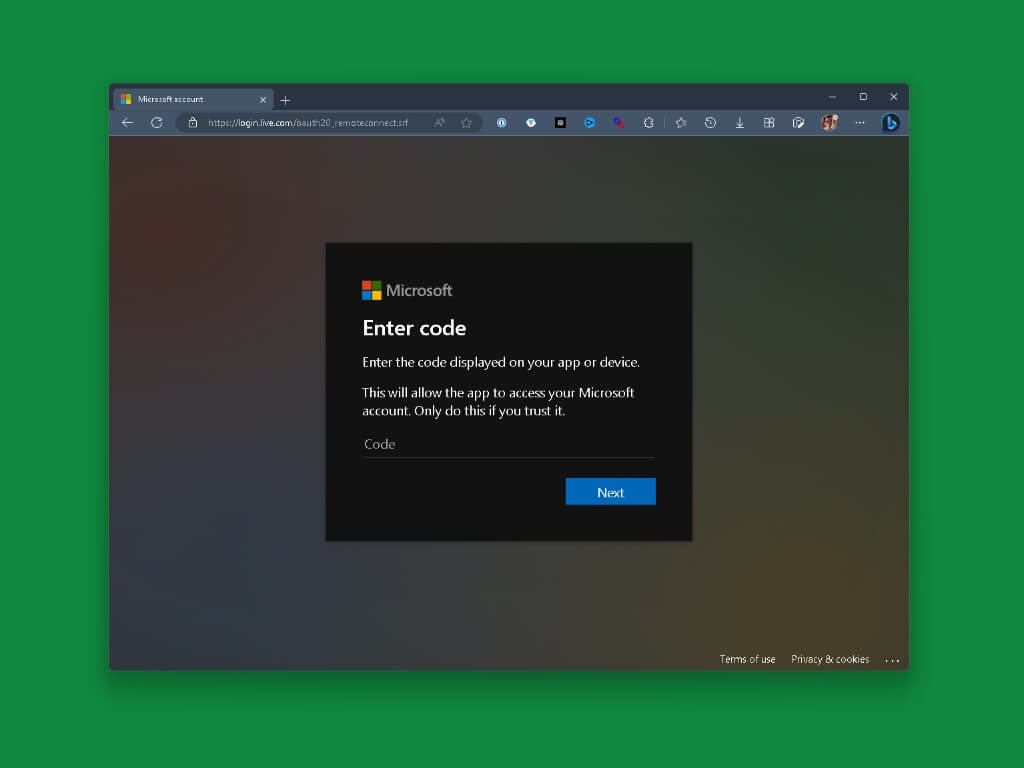Open Settings and more menu

point(860,122)
